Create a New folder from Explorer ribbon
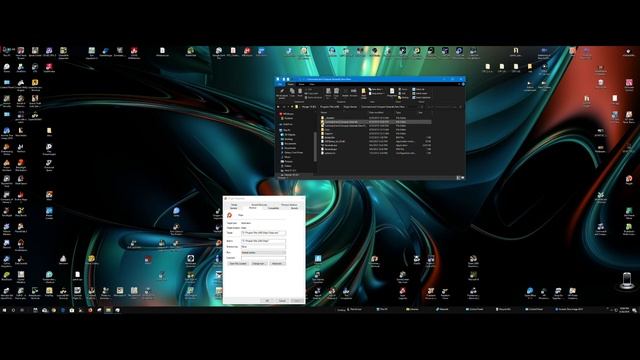This screenshot has height=360, width=640. [x=364, y=93]
